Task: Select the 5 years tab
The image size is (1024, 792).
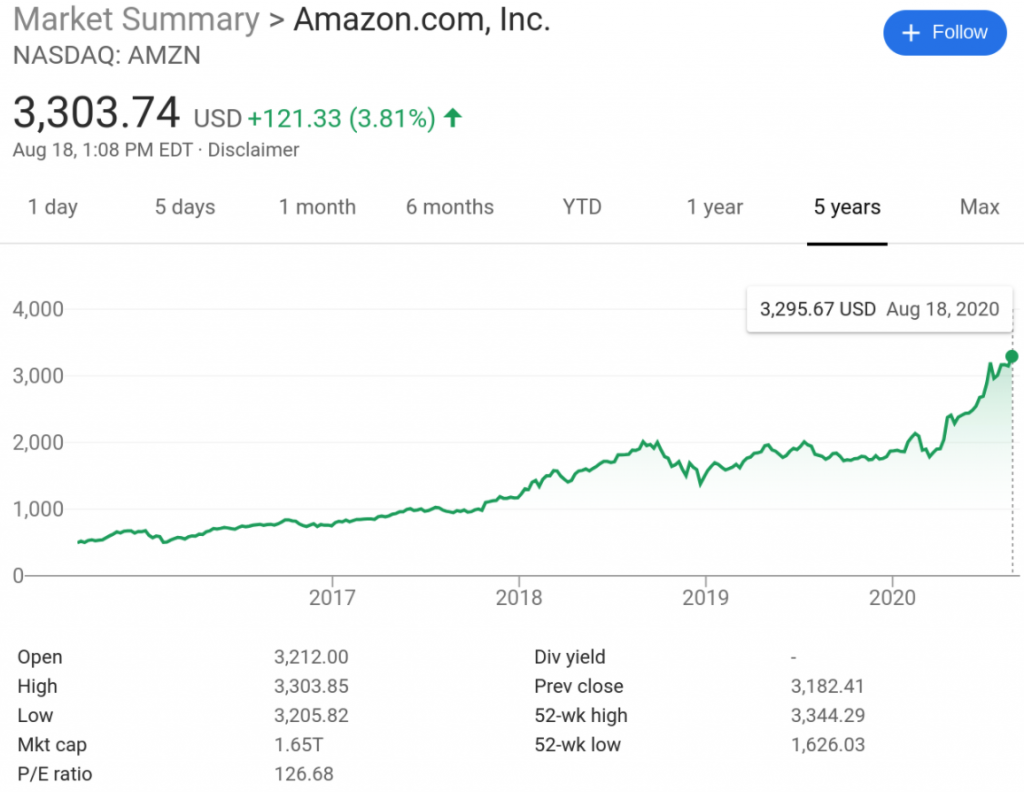Action: click(847, 207)
